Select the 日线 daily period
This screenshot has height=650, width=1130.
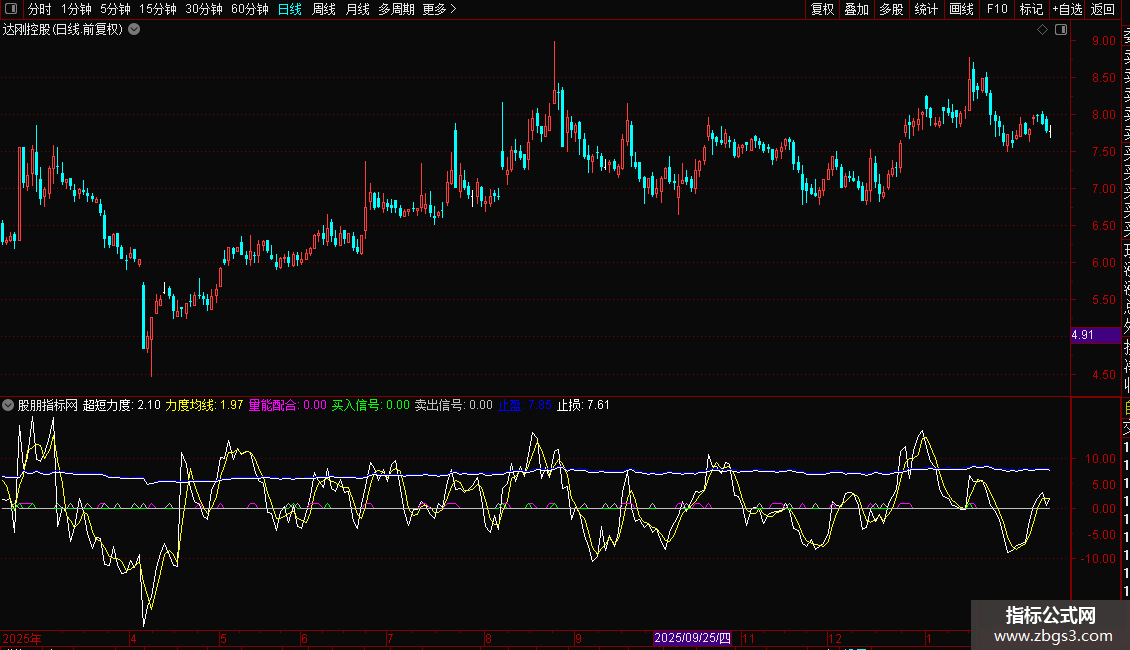point(290,9)
